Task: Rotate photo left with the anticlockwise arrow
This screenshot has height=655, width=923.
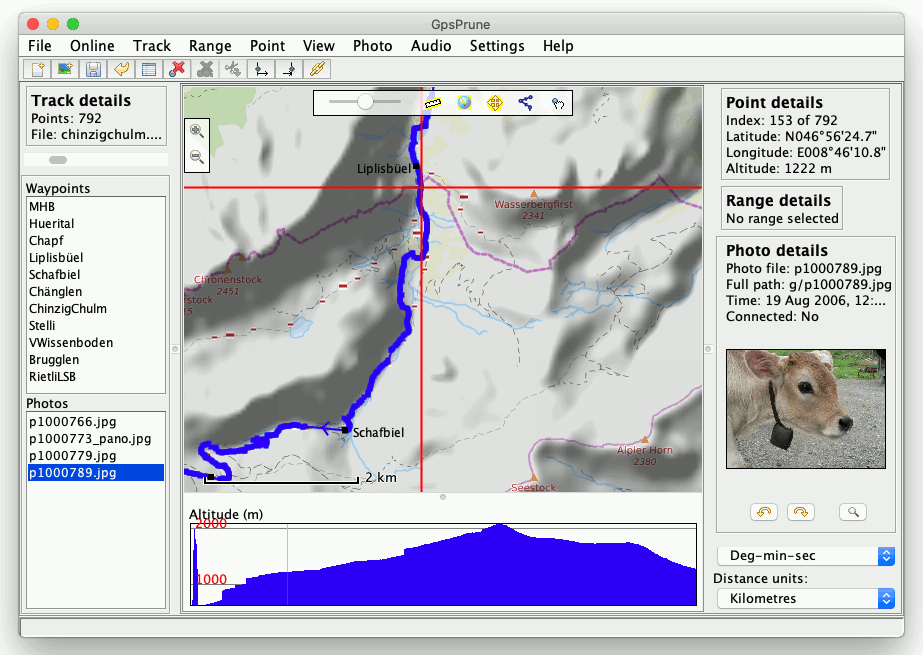Action: (x=763, y=512)
